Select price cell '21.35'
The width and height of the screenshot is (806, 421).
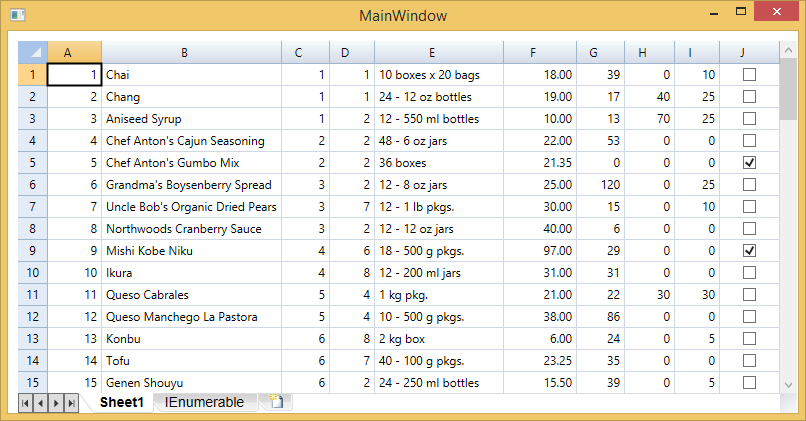pos(540,163)
